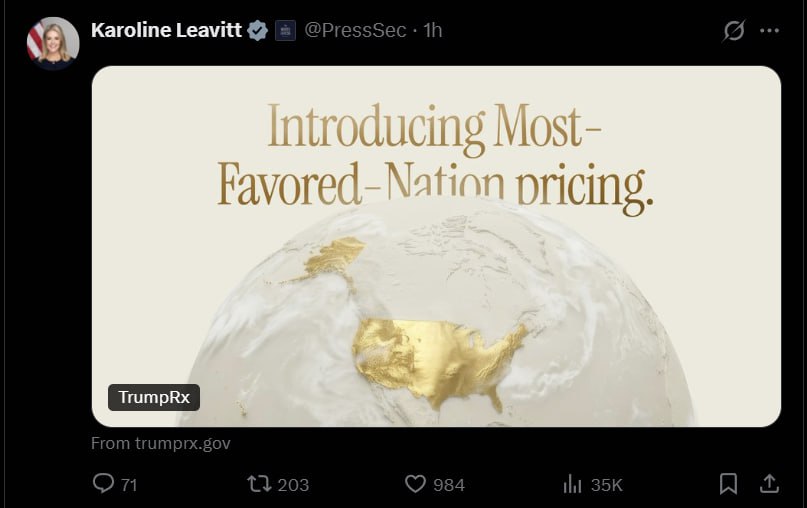Click the 71 replies count
Viewport: 807px width, 508px height.
tap(129, 485)
